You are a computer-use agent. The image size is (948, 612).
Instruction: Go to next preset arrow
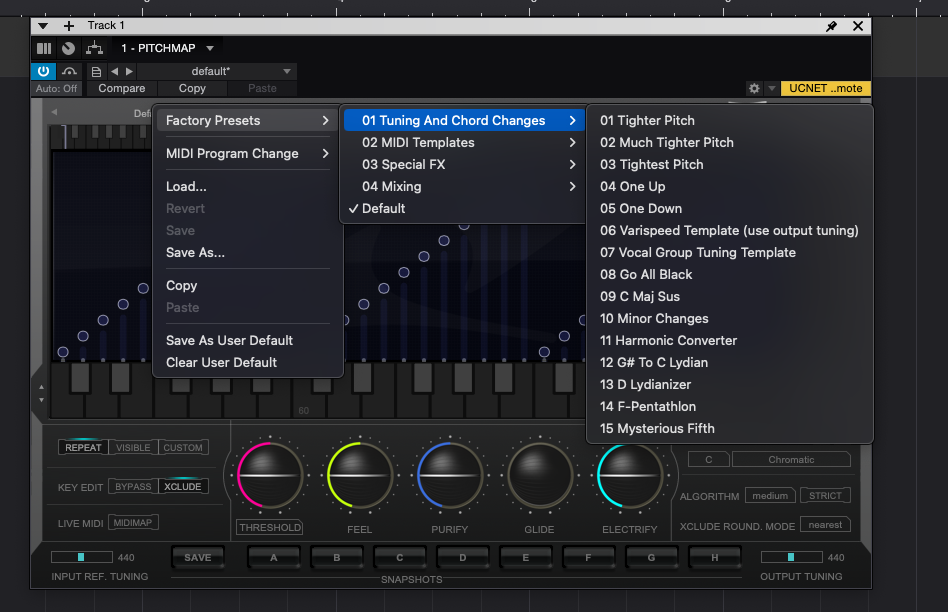point(129,71)
